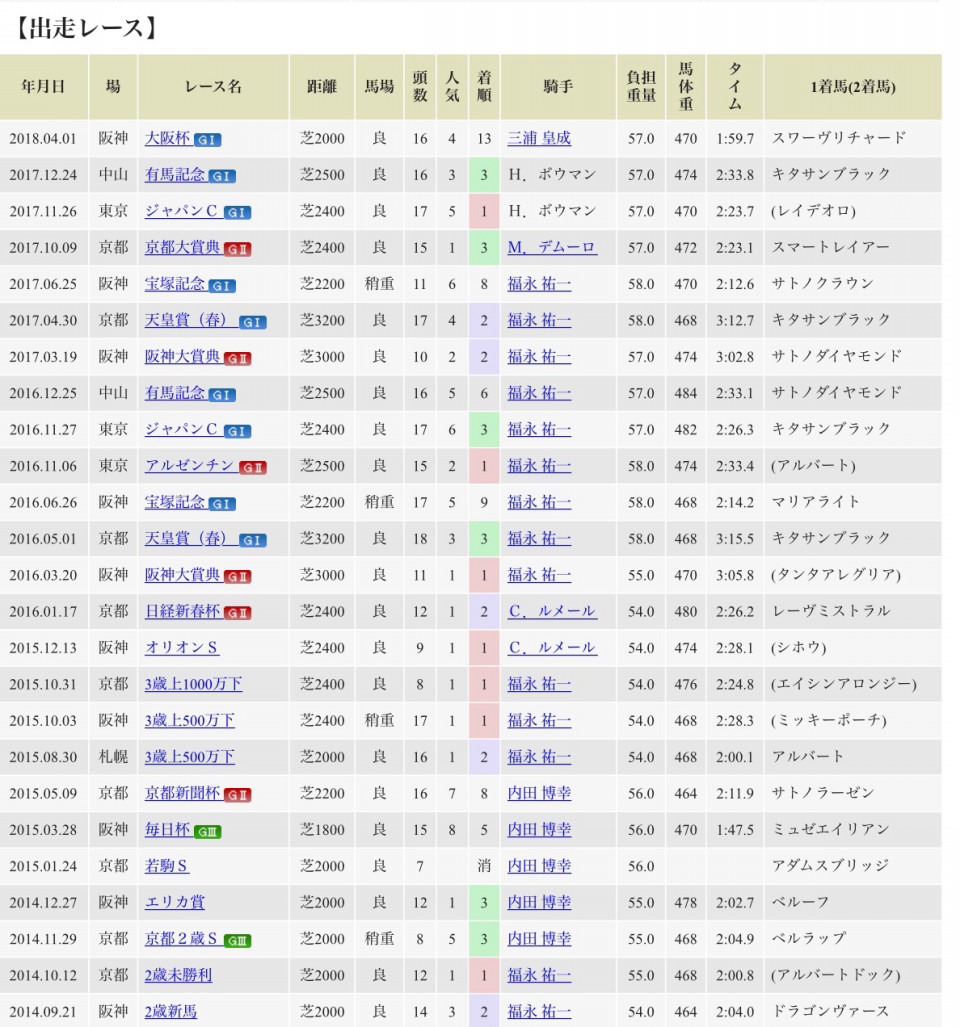Select jockey text H. ボウマン on 有馬記念 row

pos(552,175)
